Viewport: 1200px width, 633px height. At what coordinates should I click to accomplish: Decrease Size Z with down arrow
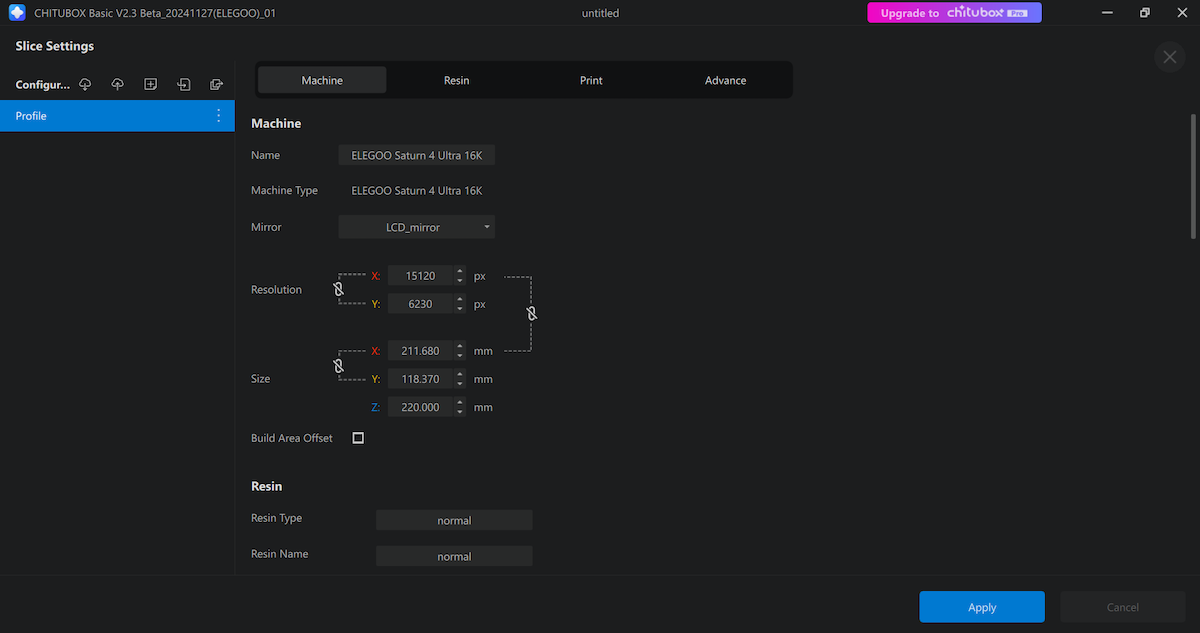coord(460,412)
